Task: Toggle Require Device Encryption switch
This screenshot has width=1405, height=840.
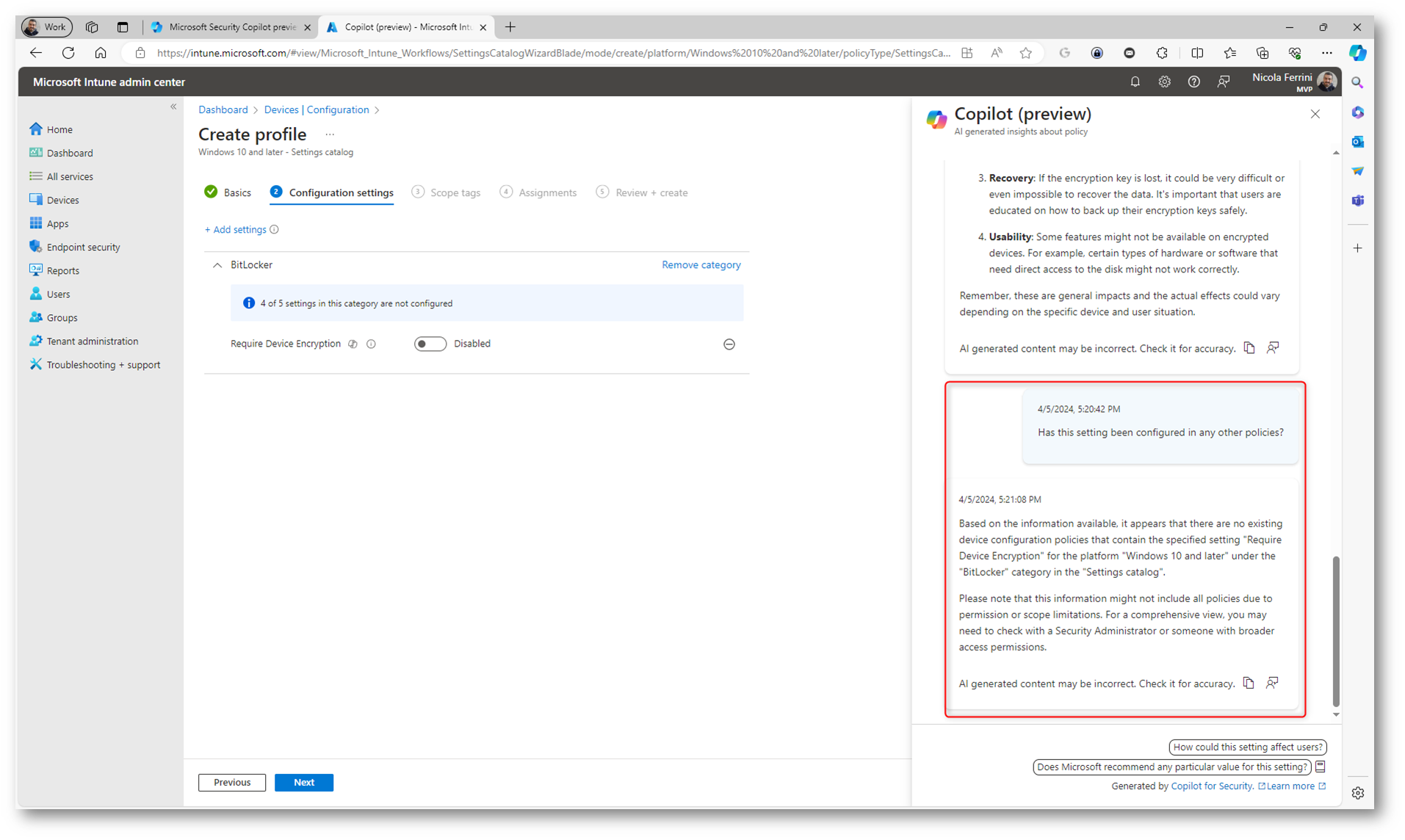Action: point(430,344)
